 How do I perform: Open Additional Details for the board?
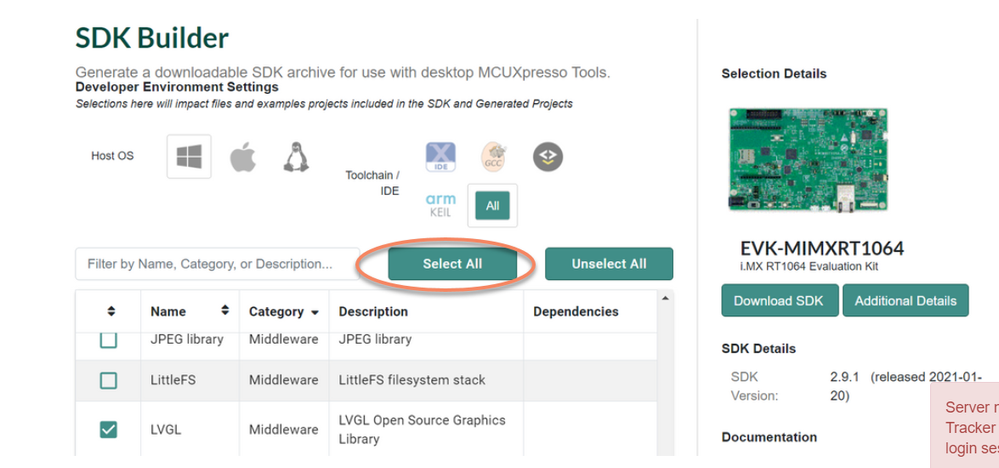(905, 300)
